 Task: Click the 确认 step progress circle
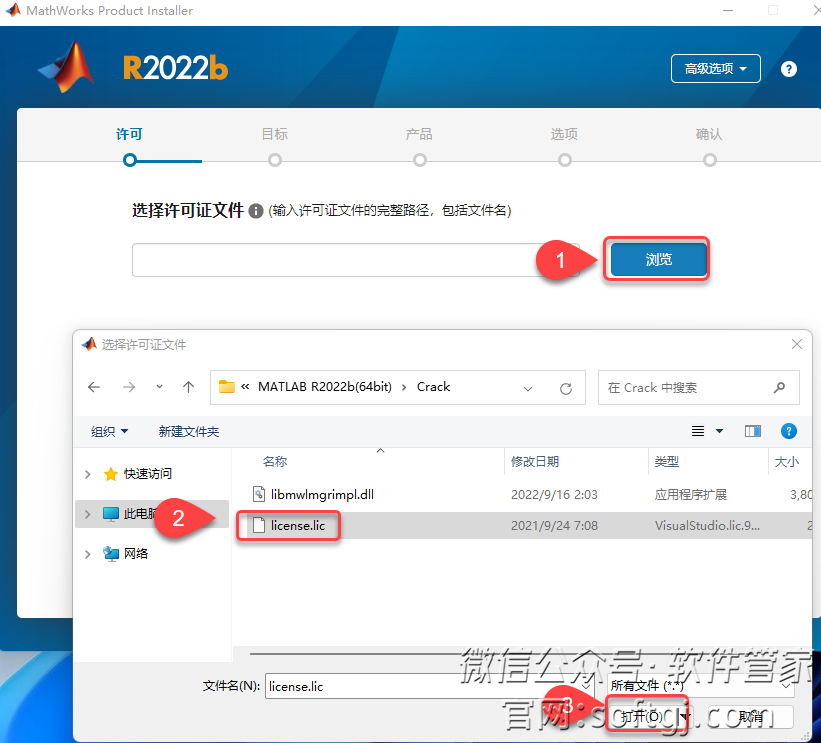(709, 160)
